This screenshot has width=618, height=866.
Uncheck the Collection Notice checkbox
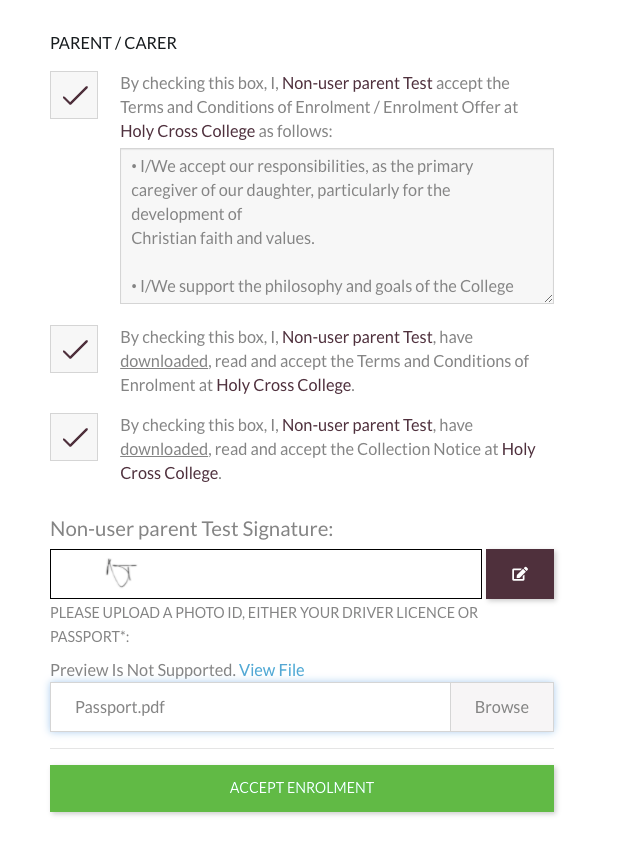click(74, 437)
